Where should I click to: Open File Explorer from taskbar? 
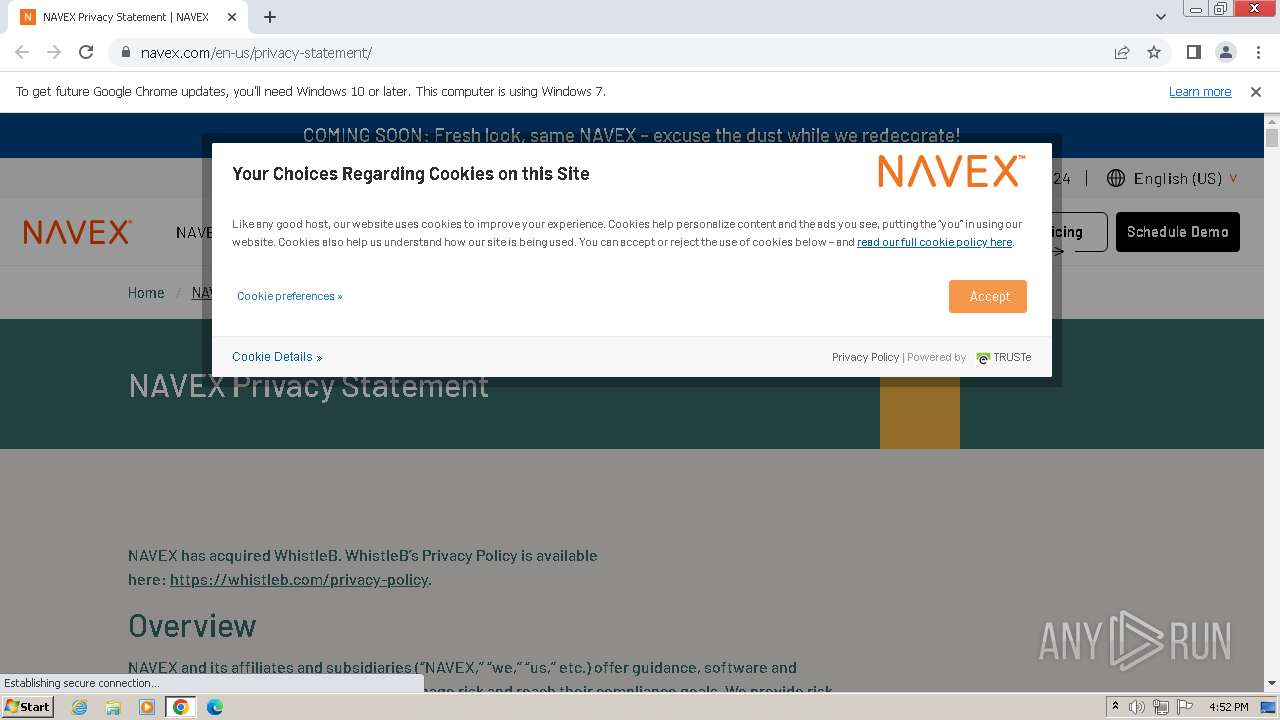pos(113,707)
